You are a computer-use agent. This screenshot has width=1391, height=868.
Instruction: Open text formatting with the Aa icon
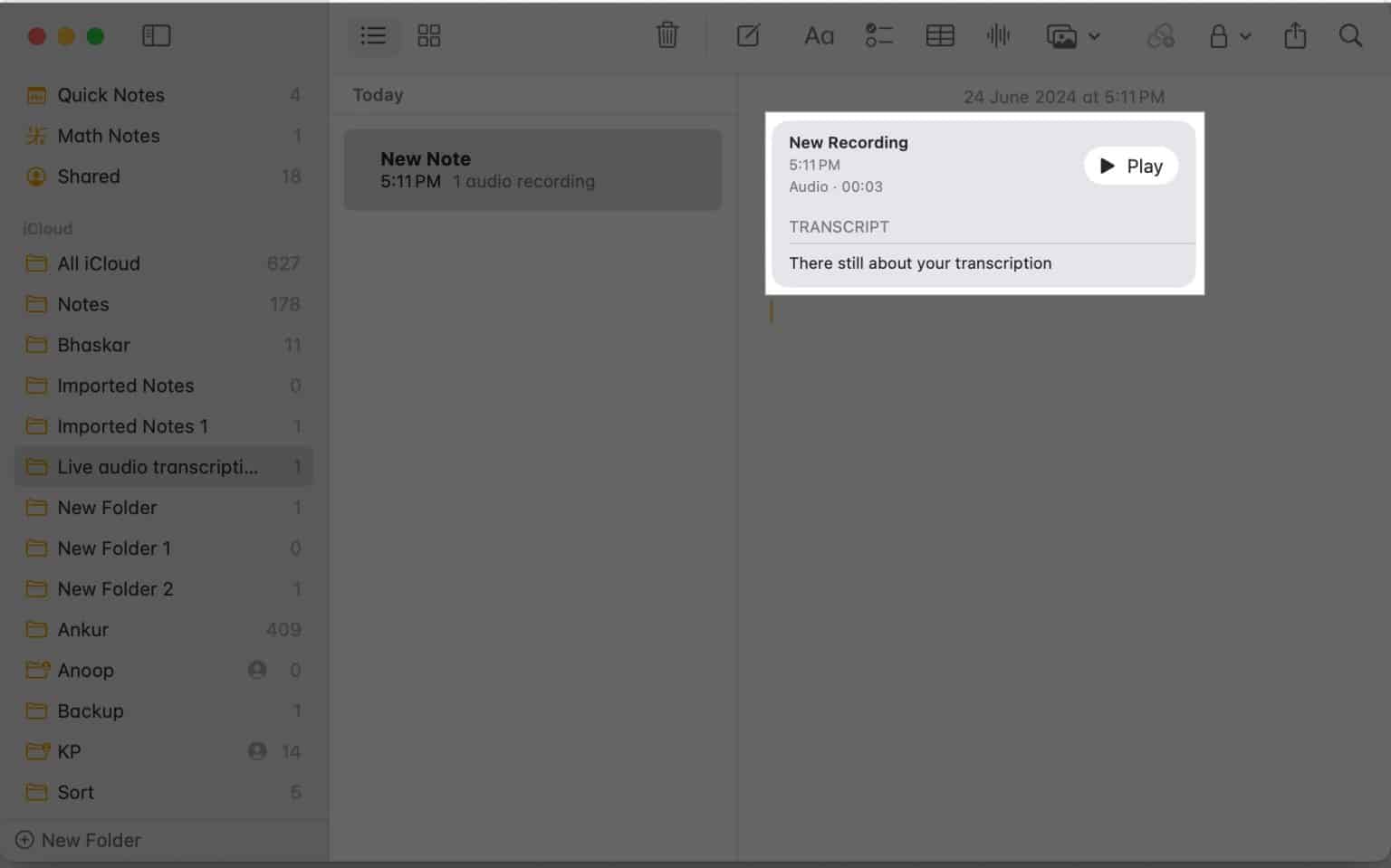pyautogui.click(x=818, y=35)
